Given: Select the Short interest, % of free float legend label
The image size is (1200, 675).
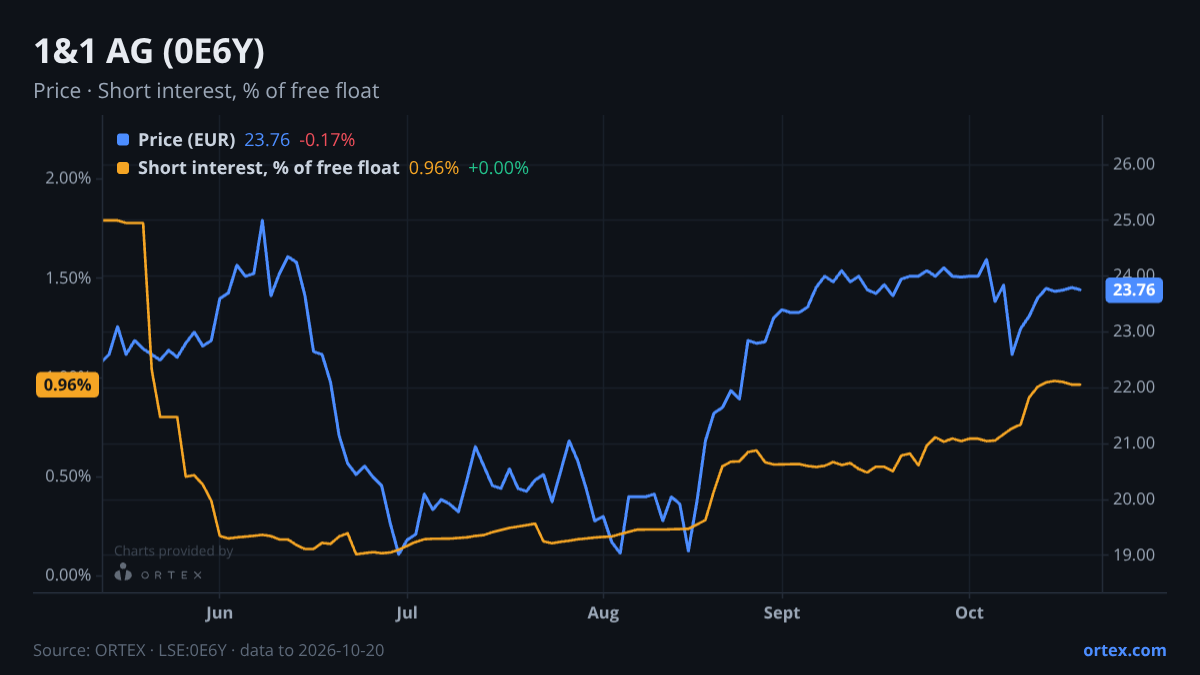Looking at the screenshot, I should pos(269,168).
